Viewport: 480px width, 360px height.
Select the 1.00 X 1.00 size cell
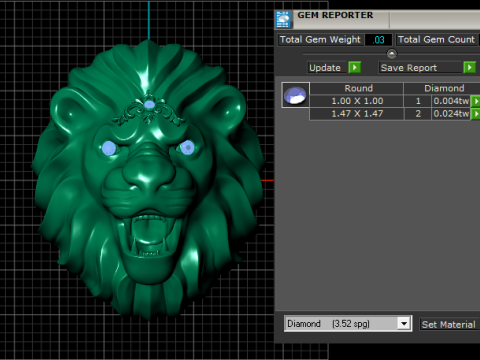356,101
